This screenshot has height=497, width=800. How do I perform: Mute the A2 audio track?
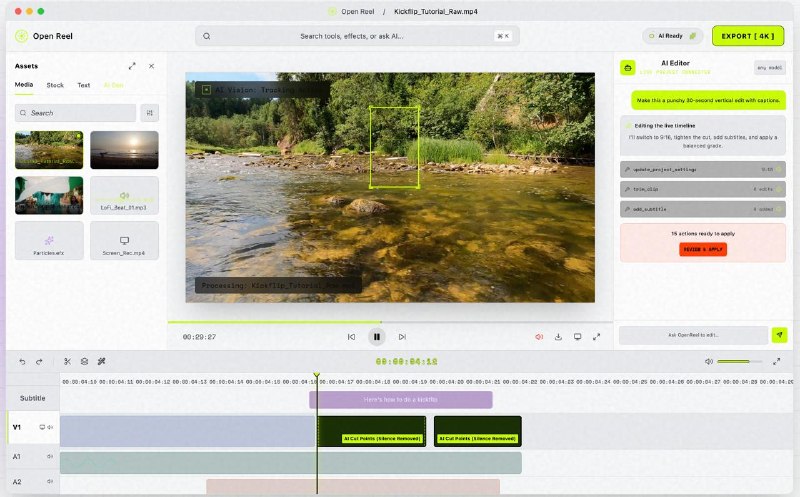point(50,481)
